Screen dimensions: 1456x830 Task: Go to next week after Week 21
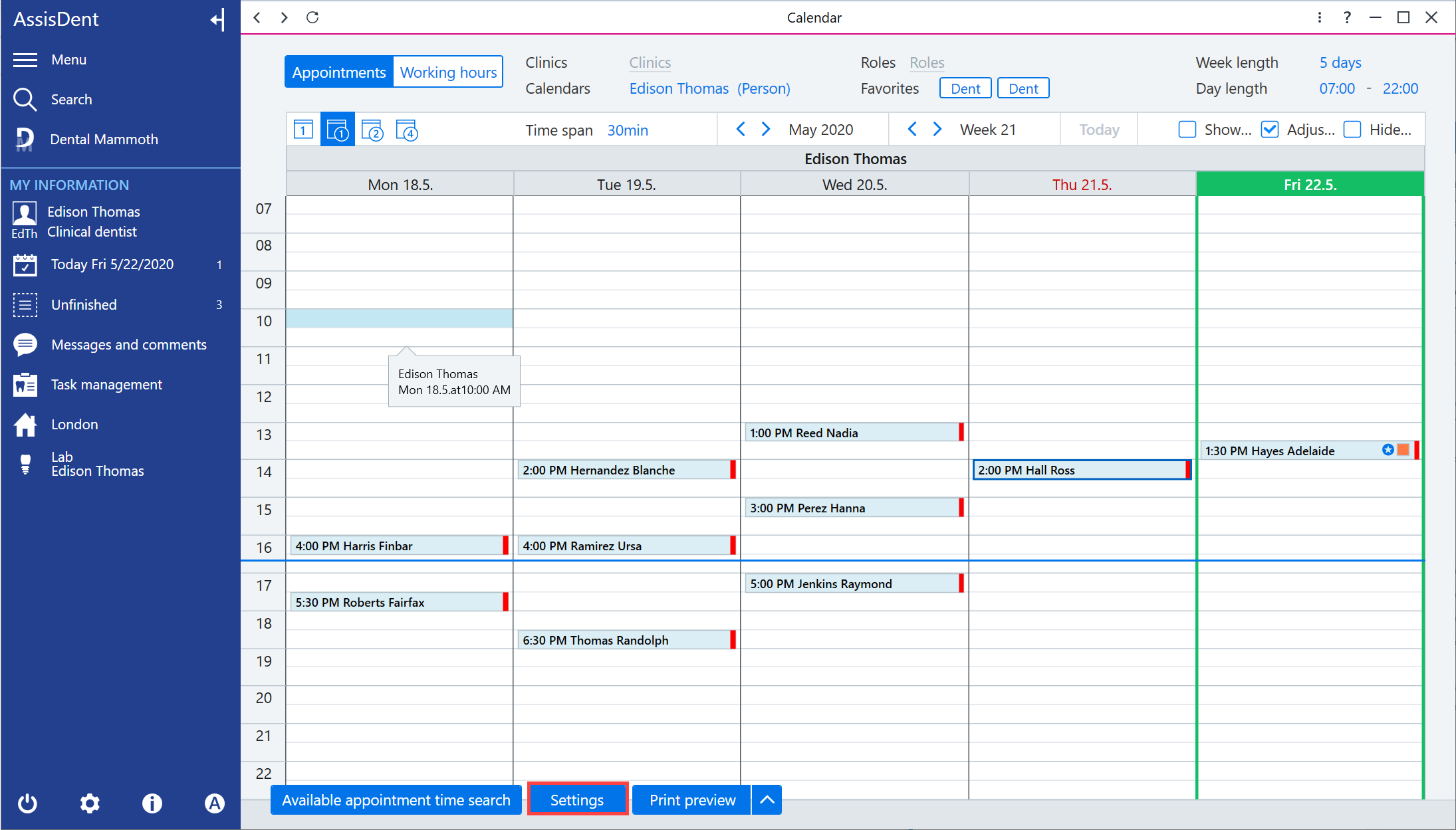click(x=937, y=129)
